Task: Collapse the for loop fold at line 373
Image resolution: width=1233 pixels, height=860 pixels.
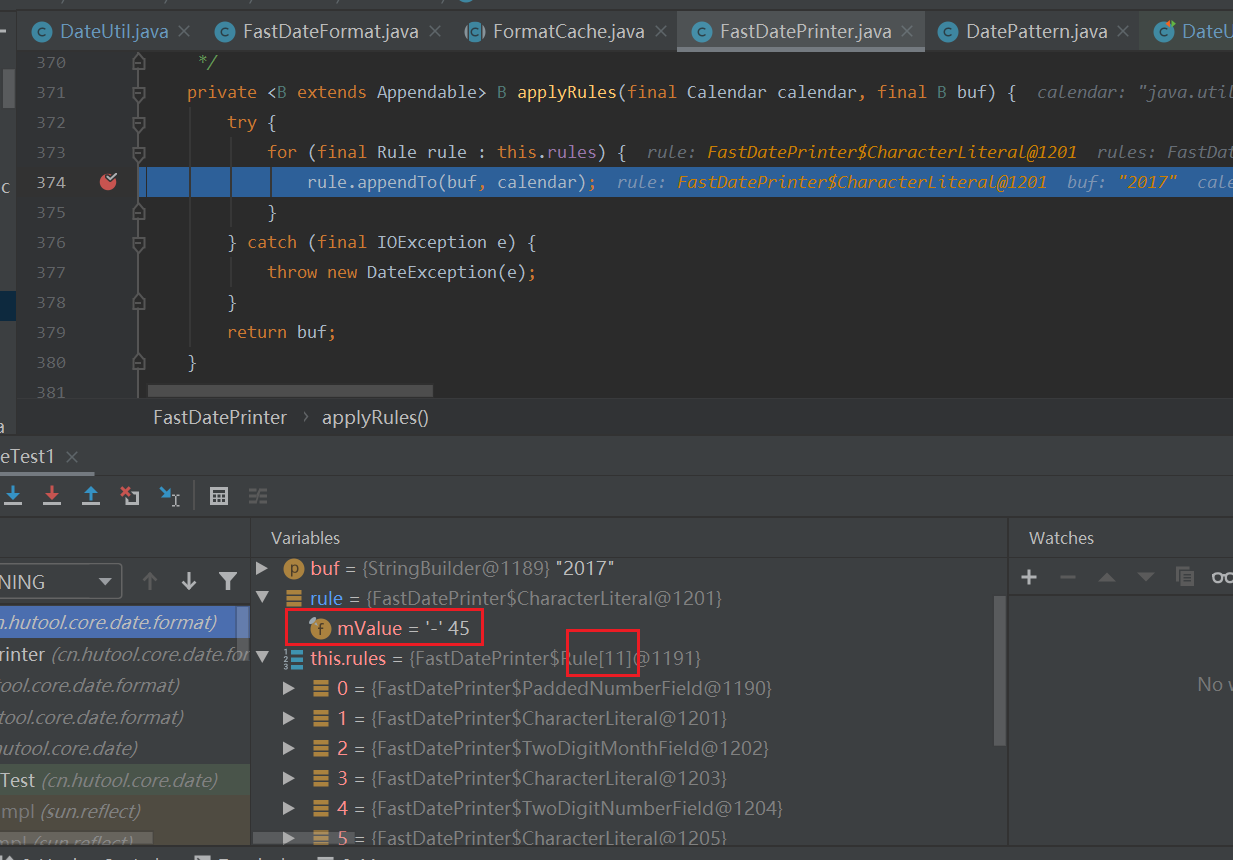Action: [x=139, y=152]
